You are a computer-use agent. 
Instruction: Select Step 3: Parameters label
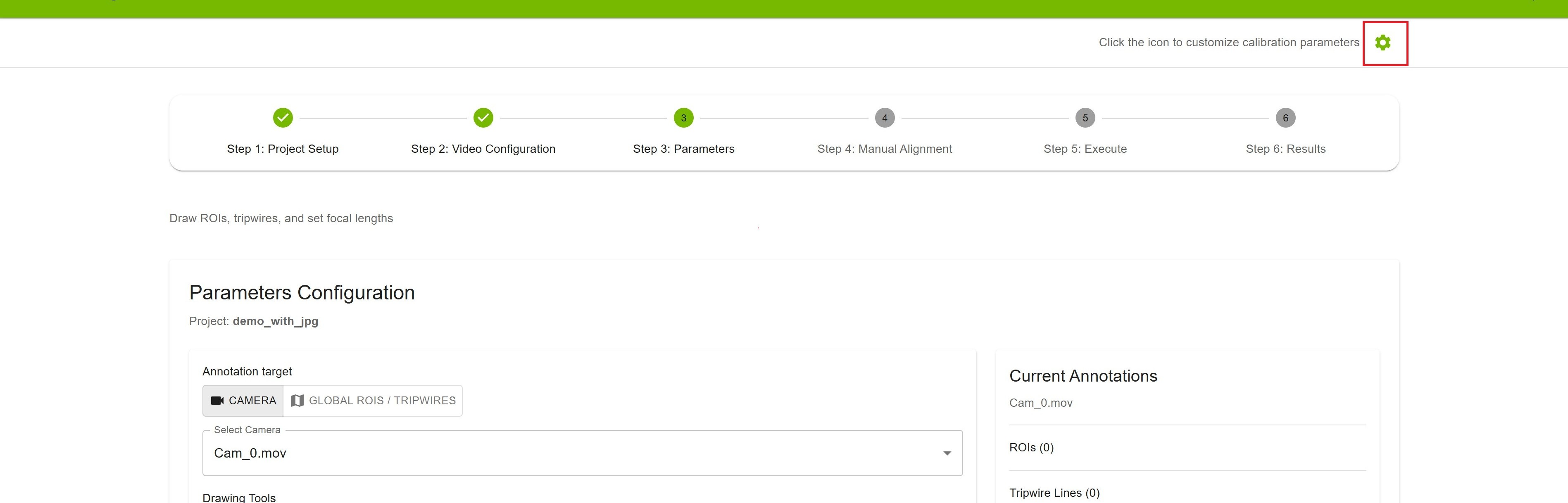click(x=683, y=149)
